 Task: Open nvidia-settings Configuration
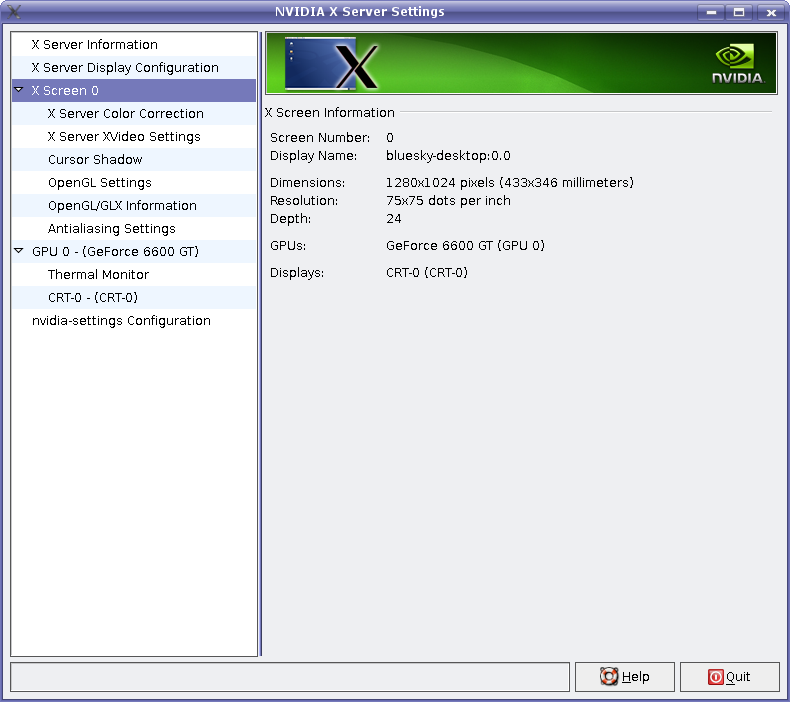[134, 321]
